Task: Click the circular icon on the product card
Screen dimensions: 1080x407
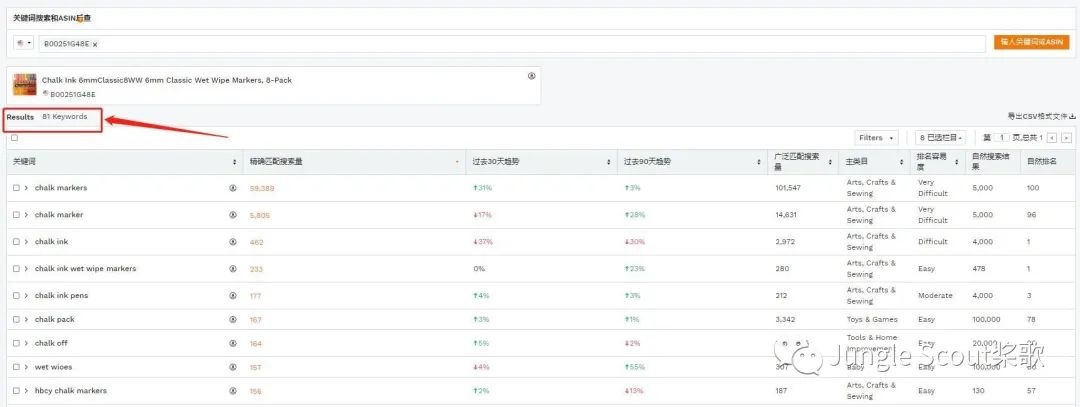Action: point(531,76)
